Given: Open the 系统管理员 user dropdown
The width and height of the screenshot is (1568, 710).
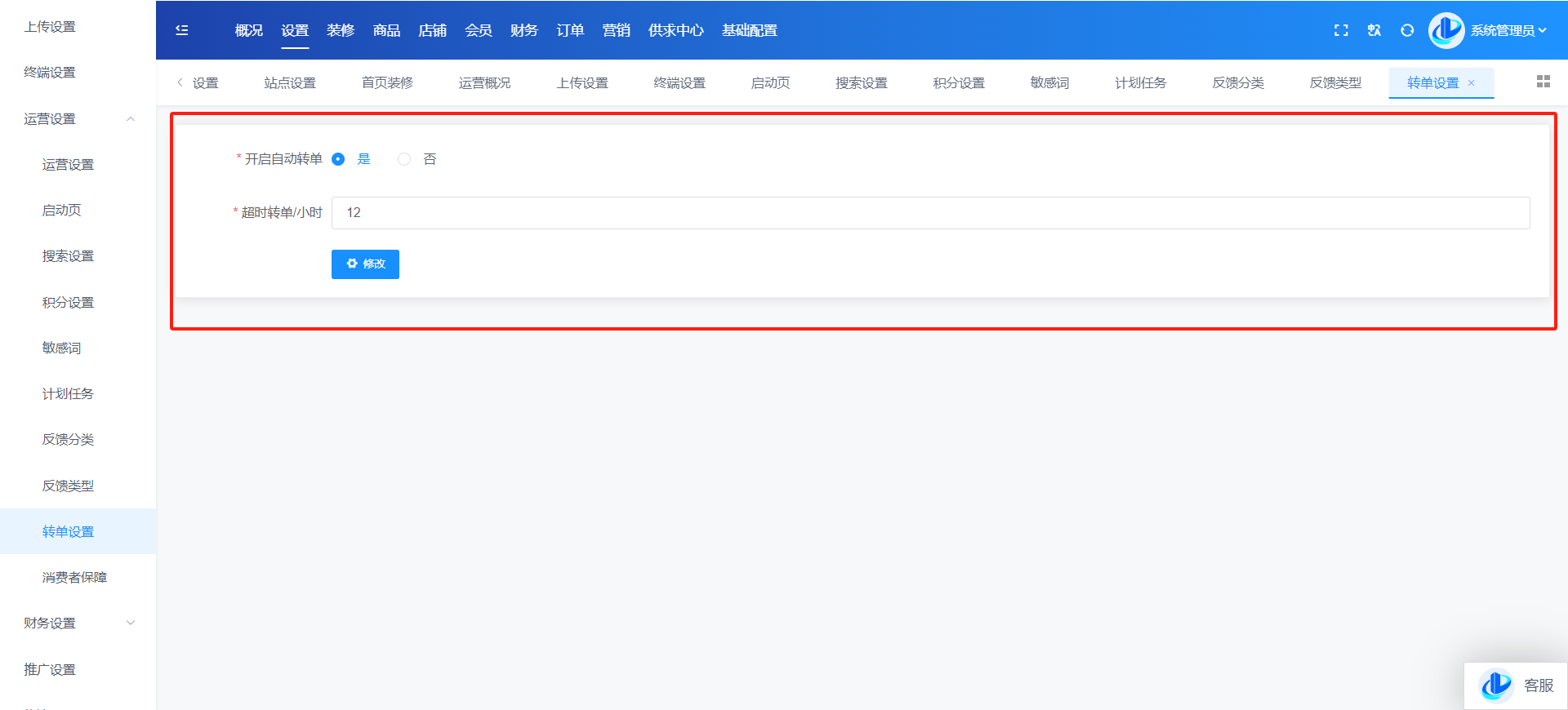Looking at the screenshot, I should point(1508,30).
